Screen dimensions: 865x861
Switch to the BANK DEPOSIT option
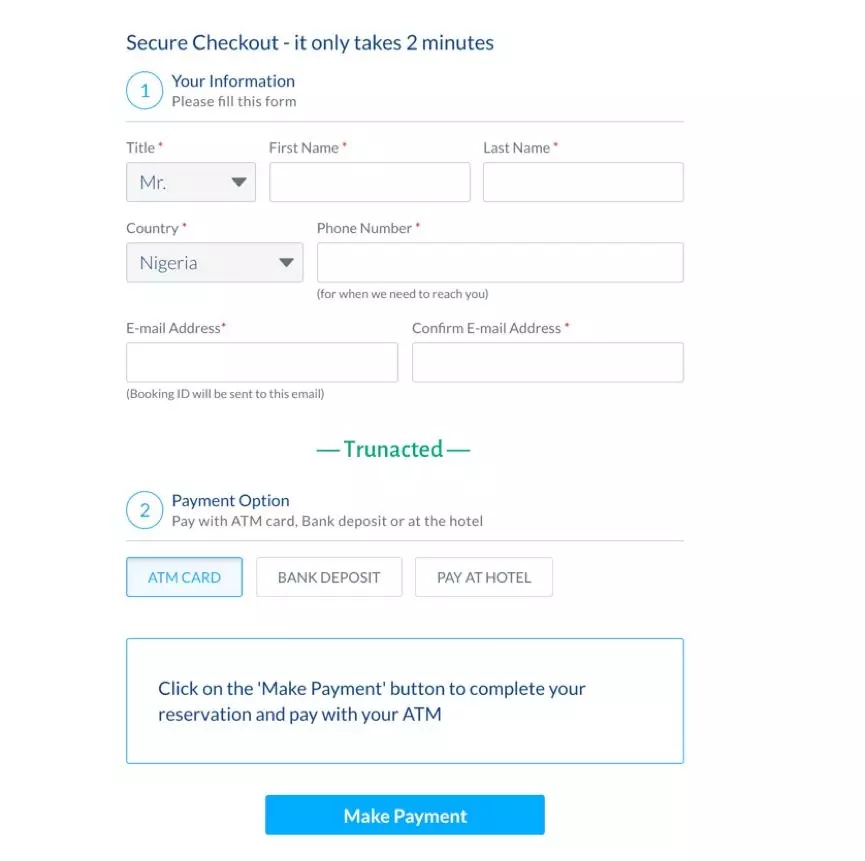point(329,577)
